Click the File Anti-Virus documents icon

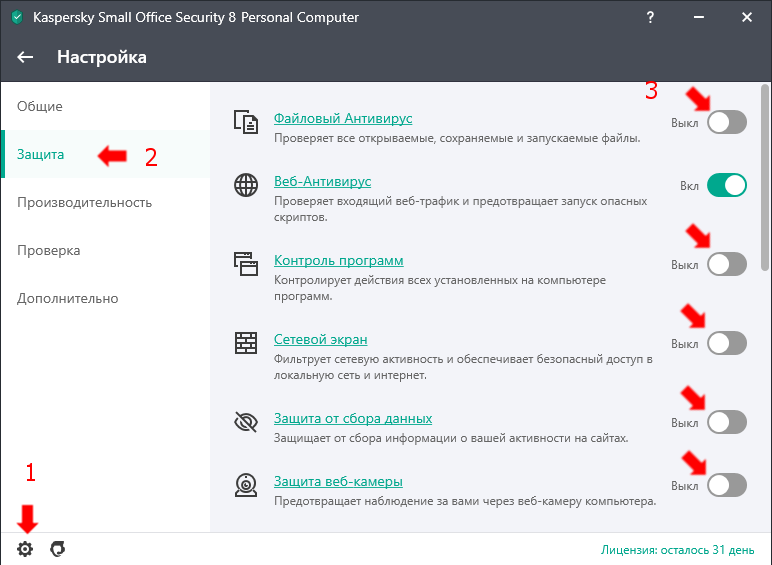(x=246, y=122)
